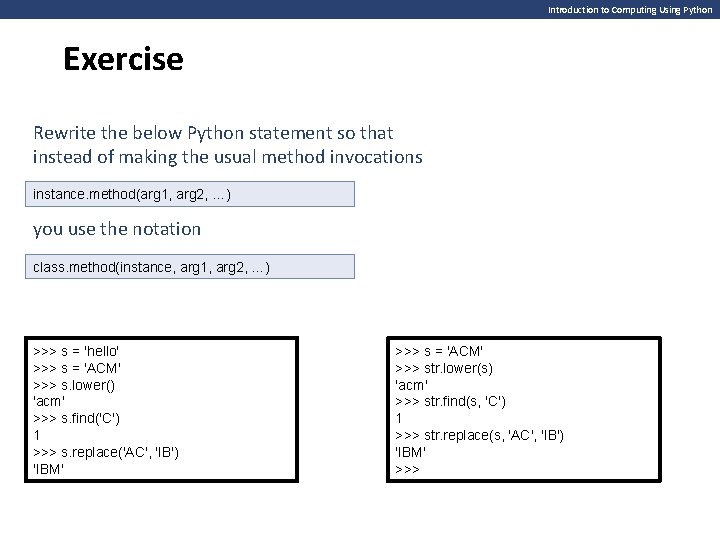Click the output "1" beneath the str.find line
The width and height of the screenshot is (720, 540).
pyautogui.click(x=399, y=418)
